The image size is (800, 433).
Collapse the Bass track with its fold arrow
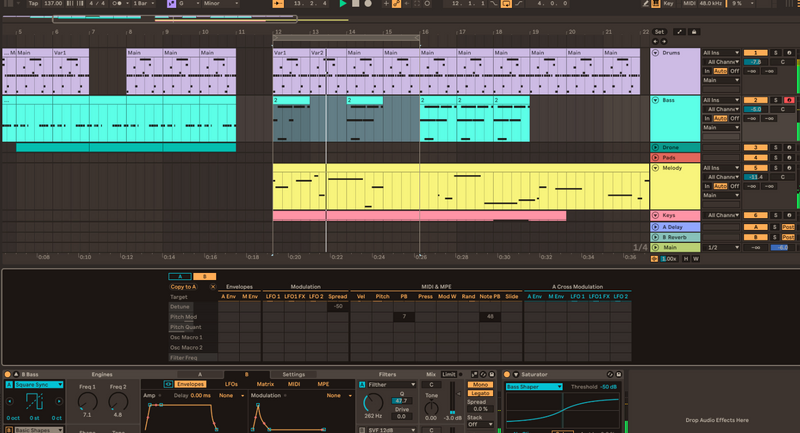656,100
